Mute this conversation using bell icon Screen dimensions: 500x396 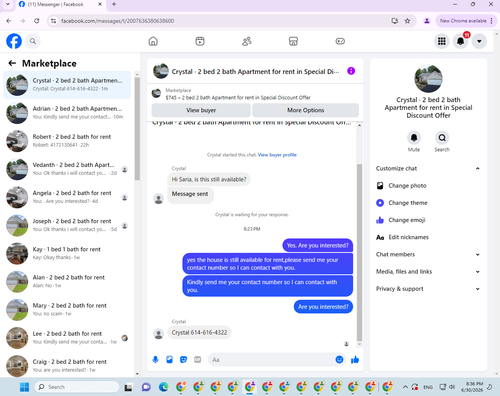click(414, 138)
